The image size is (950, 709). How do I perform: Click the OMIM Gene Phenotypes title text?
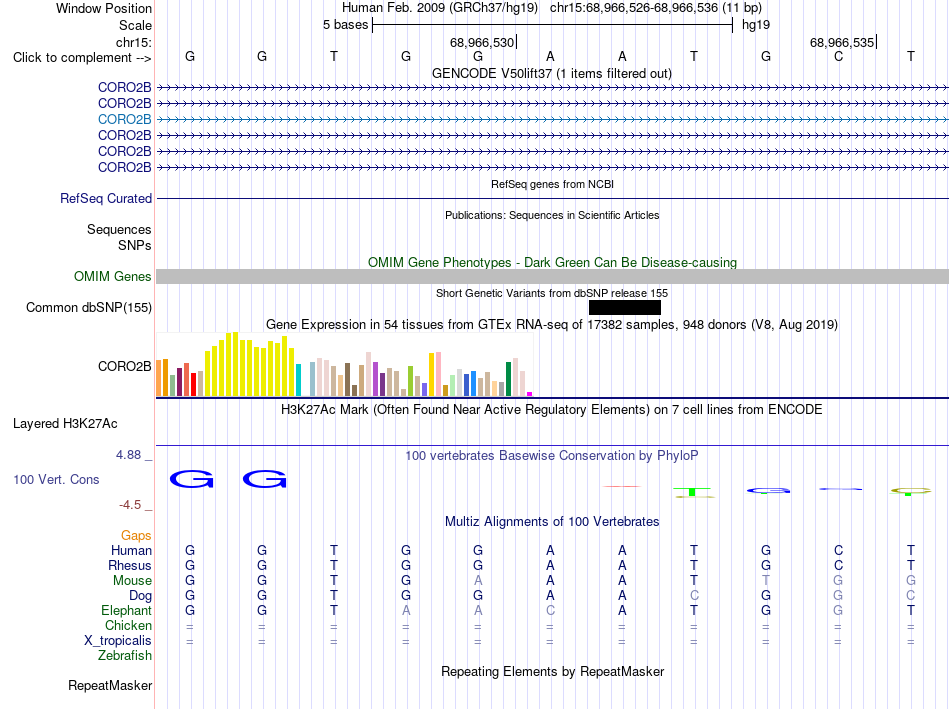click(552, 262)
